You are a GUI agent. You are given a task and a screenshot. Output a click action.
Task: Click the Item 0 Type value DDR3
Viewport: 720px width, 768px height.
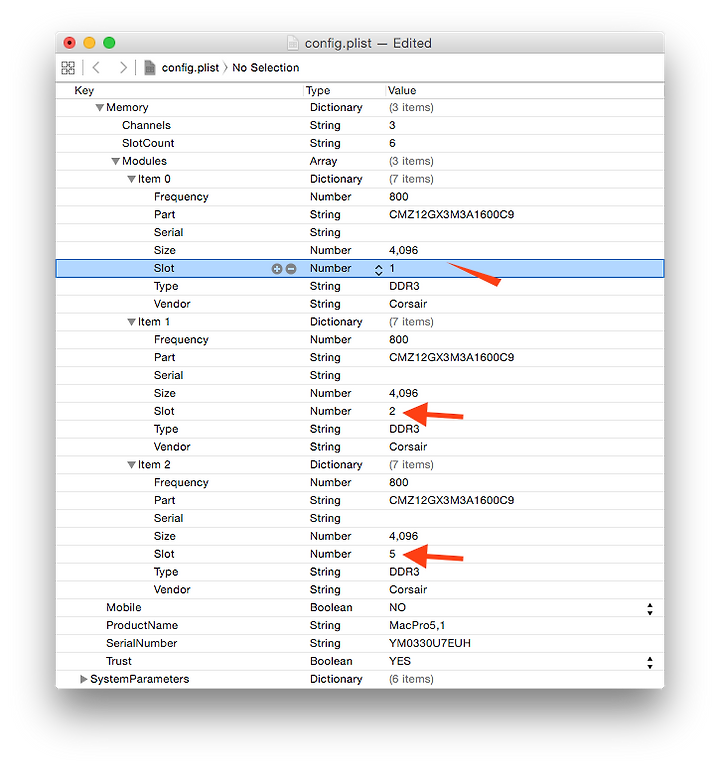[404, 286]
